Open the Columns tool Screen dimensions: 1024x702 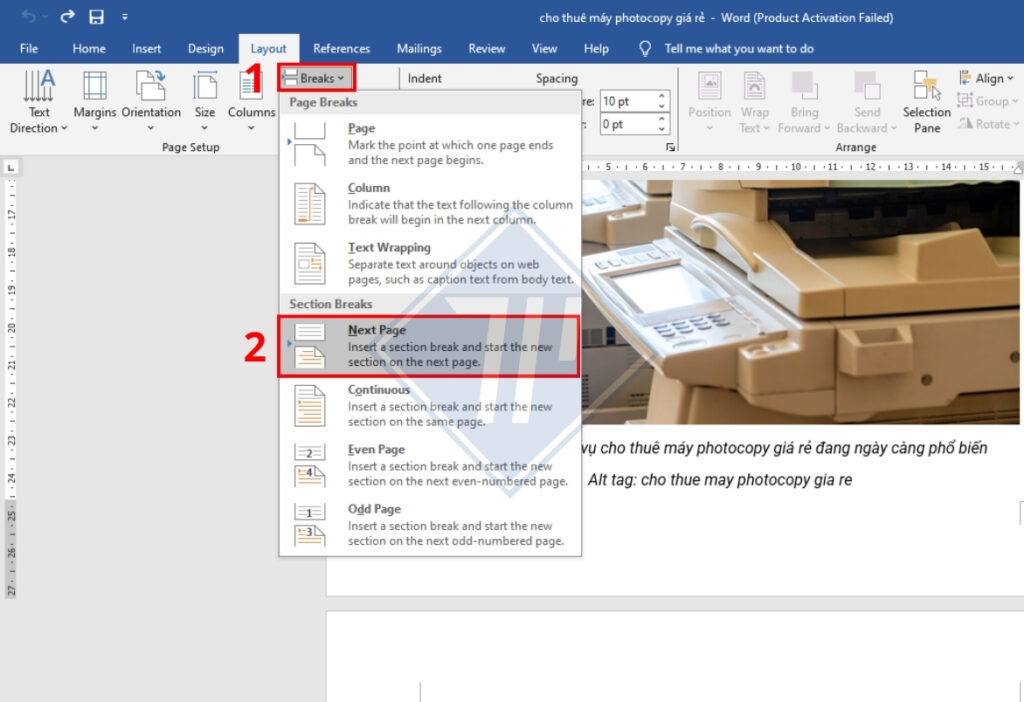[x=251, y=101]
